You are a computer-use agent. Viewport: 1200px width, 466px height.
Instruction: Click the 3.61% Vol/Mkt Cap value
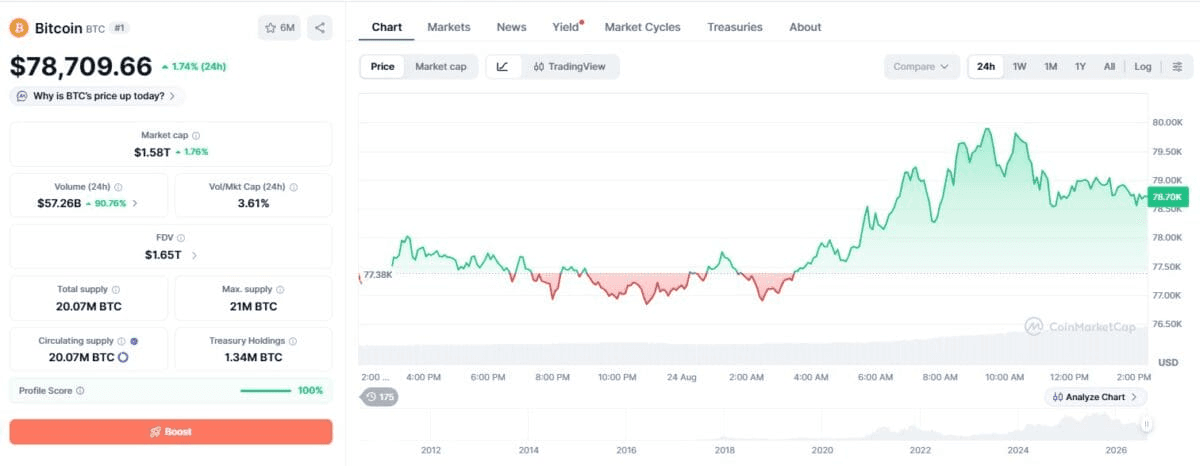(253, 203)
